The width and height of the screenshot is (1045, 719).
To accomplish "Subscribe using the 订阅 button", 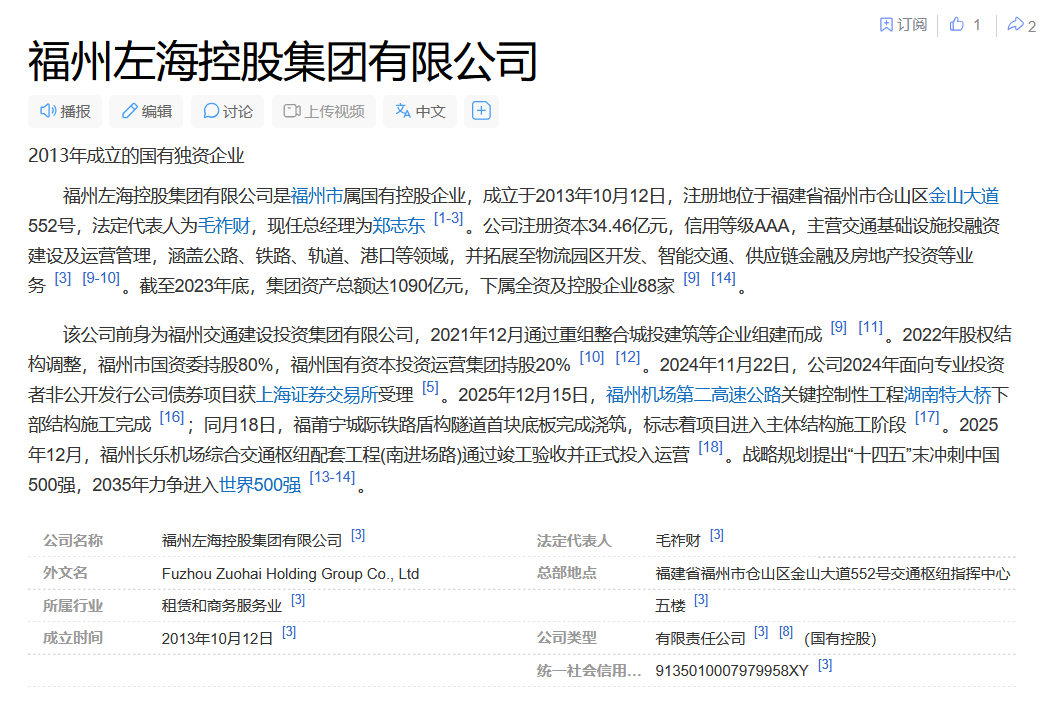I will (x=903, y=25).
